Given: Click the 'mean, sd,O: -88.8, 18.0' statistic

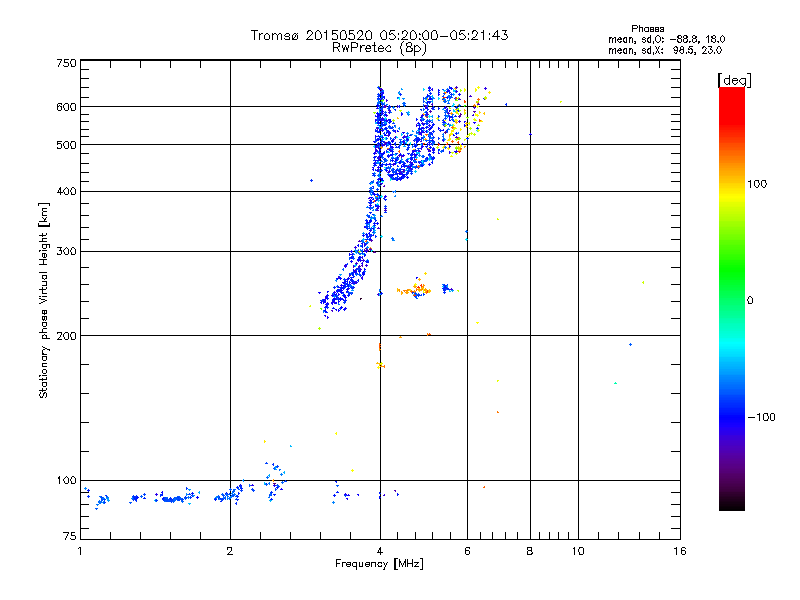Looking at the screenshot, I should point(666,39).
